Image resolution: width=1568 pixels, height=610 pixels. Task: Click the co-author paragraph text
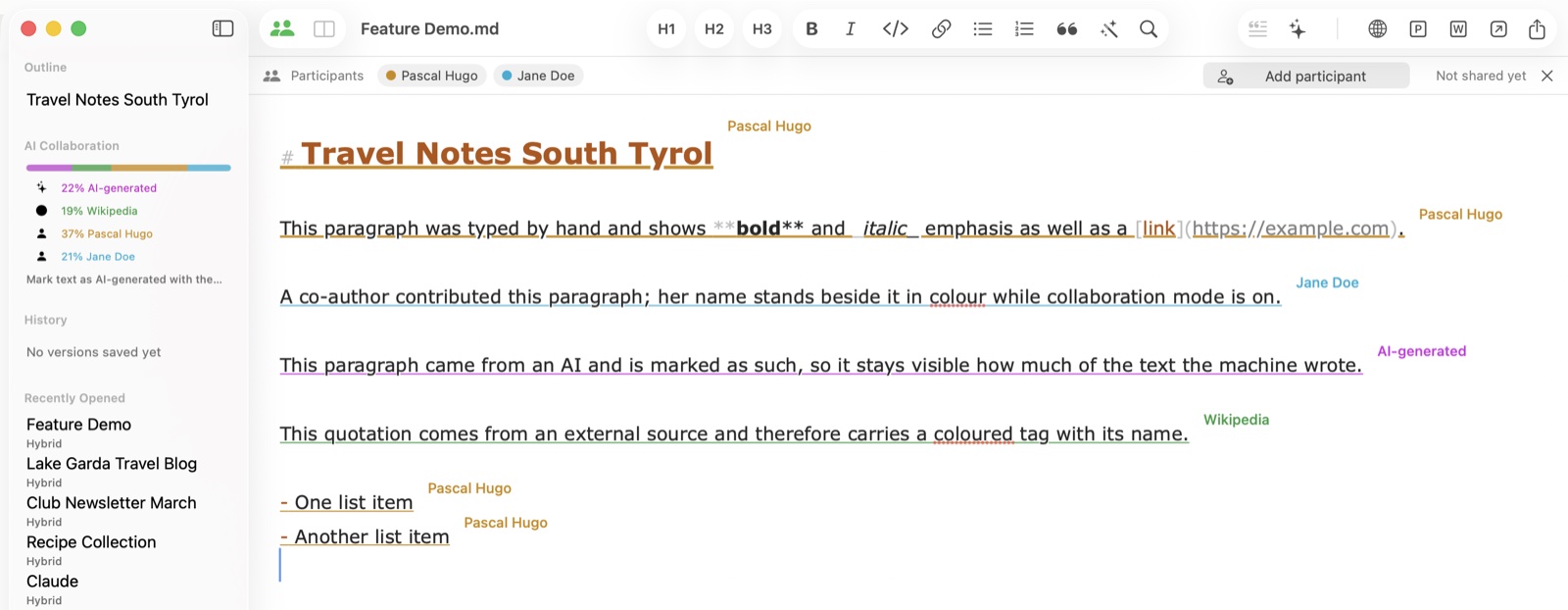[x=780, y=297]
